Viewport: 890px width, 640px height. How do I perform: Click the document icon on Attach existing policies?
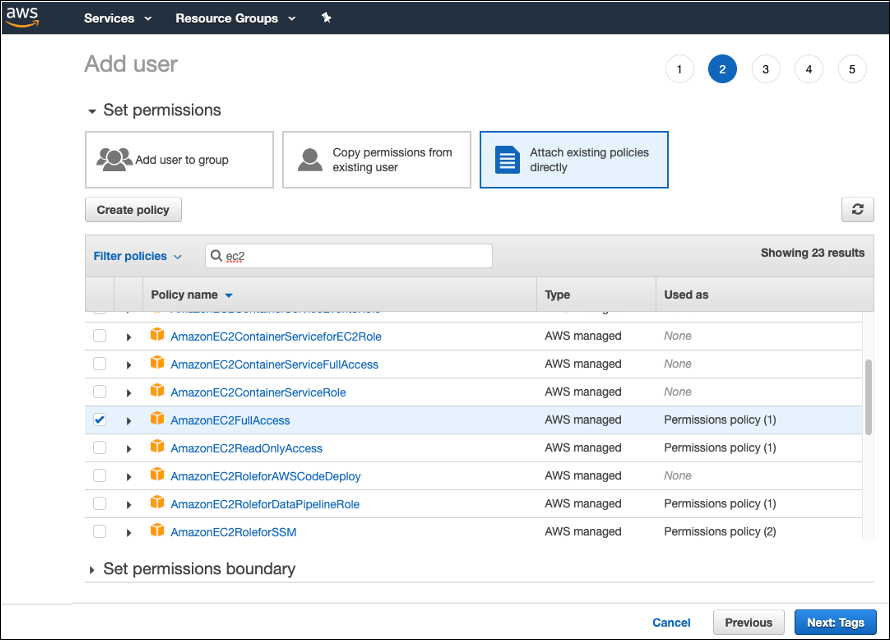click(507, 159)
